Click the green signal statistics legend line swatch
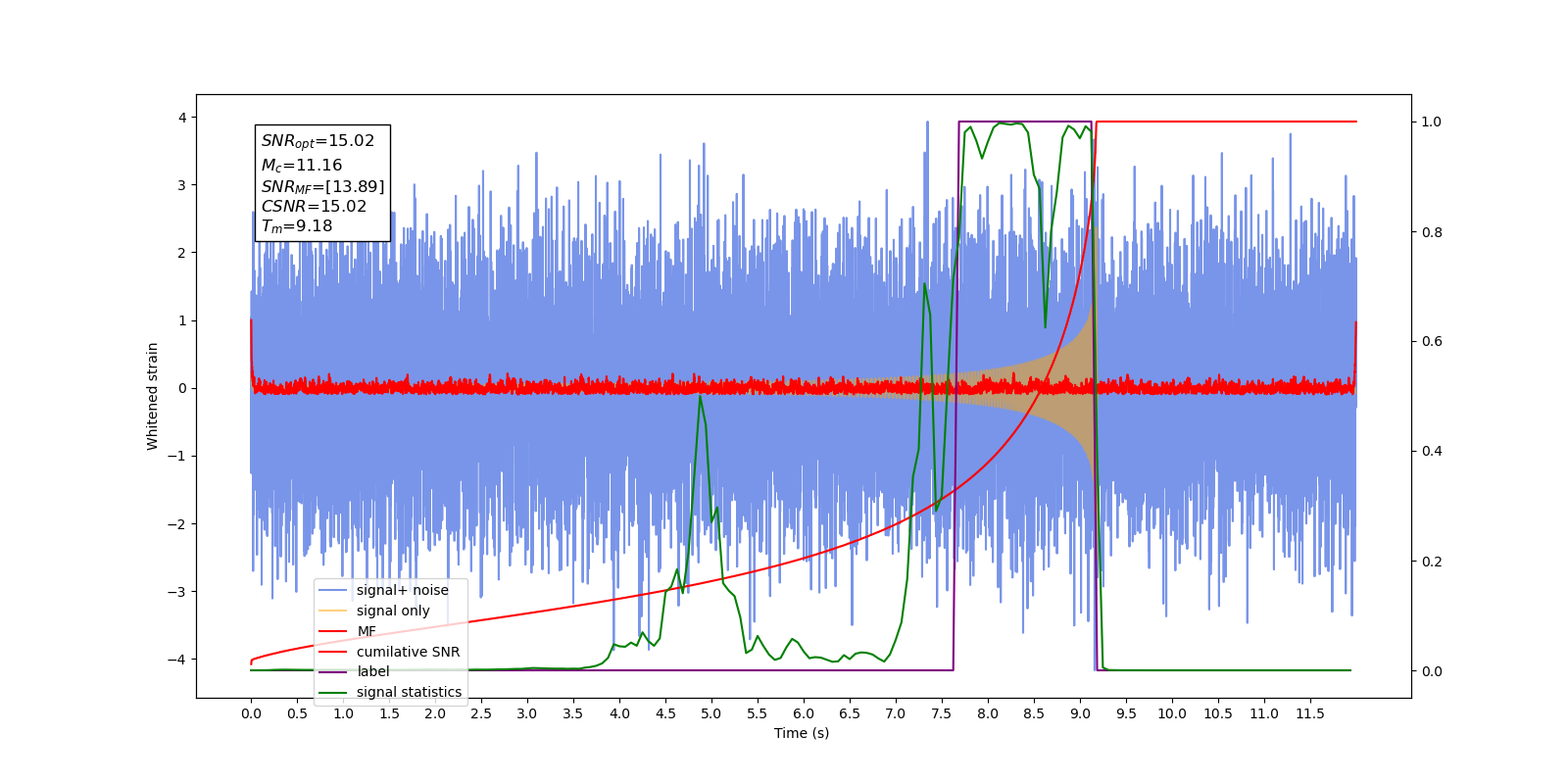 (333, 692)
